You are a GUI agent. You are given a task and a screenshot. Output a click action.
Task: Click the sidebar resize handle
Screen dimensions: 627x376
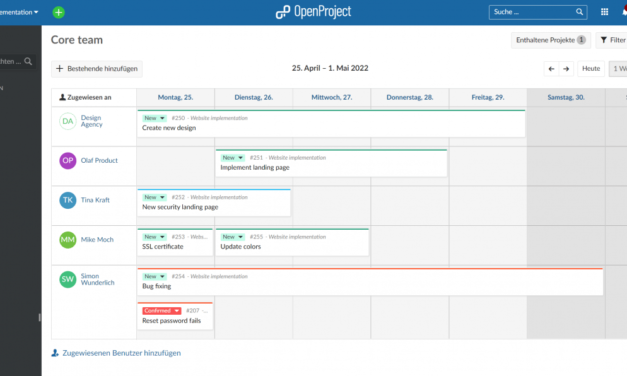coord(40,318)
